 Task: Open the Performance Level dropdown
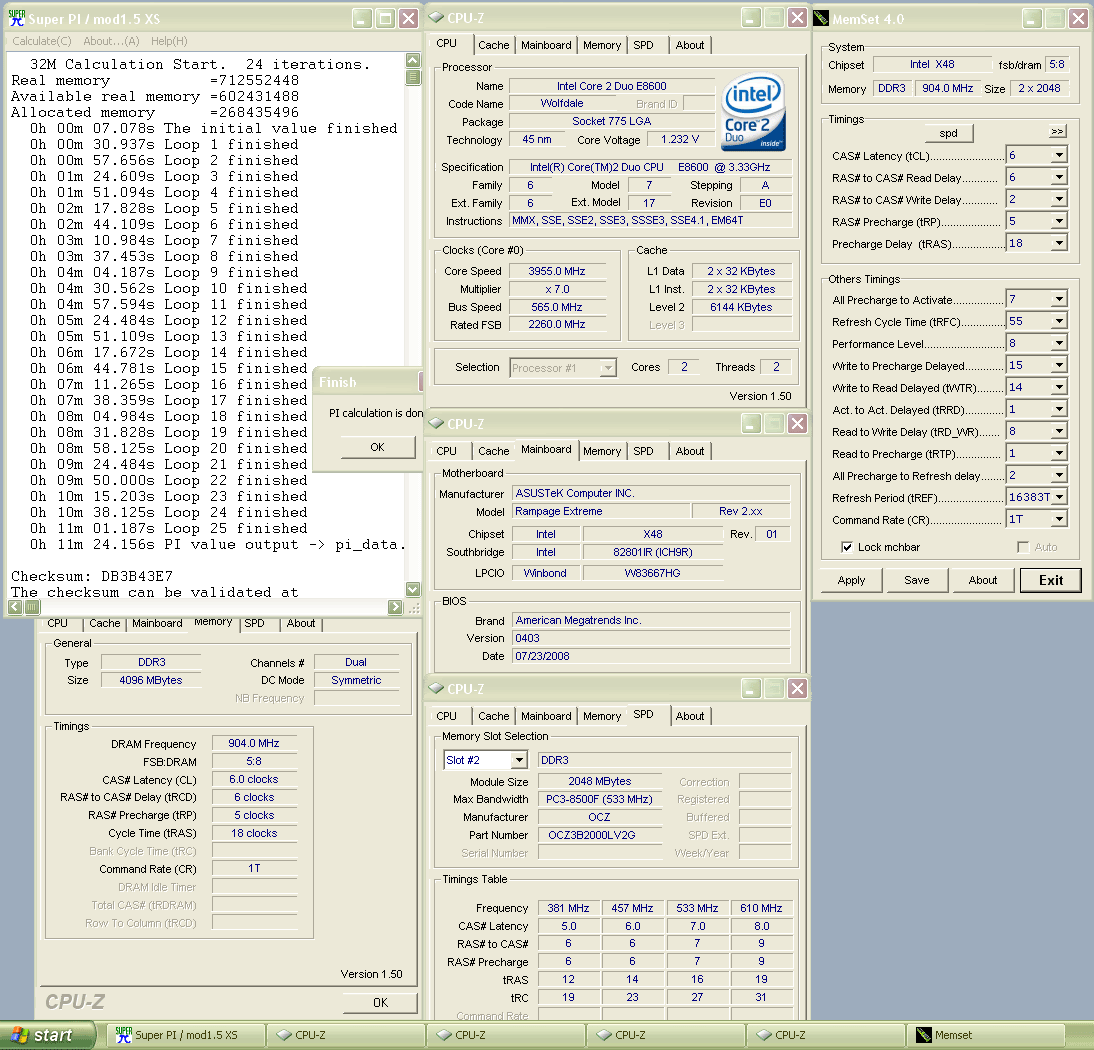click(x=1059, y=343)
